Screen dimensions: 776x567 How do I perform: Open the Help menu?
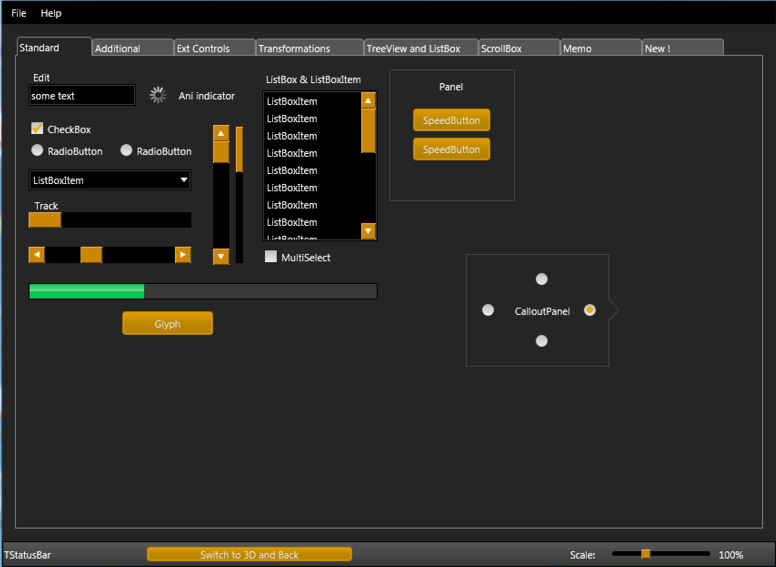click(x=50, y=13)
